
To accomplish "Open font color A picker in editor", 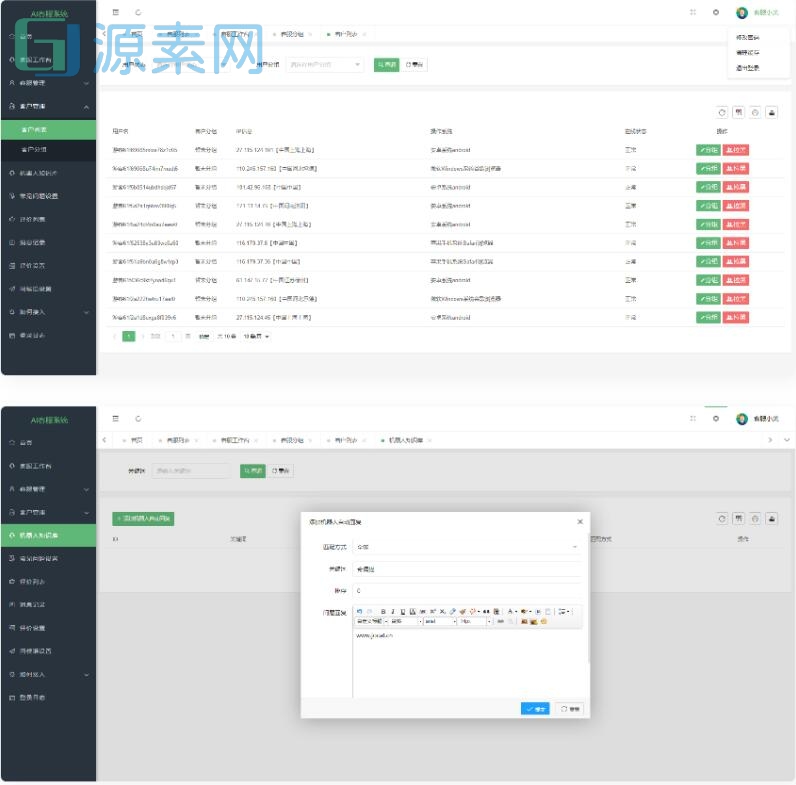I will pyautogui.click(x=512, y=611).
